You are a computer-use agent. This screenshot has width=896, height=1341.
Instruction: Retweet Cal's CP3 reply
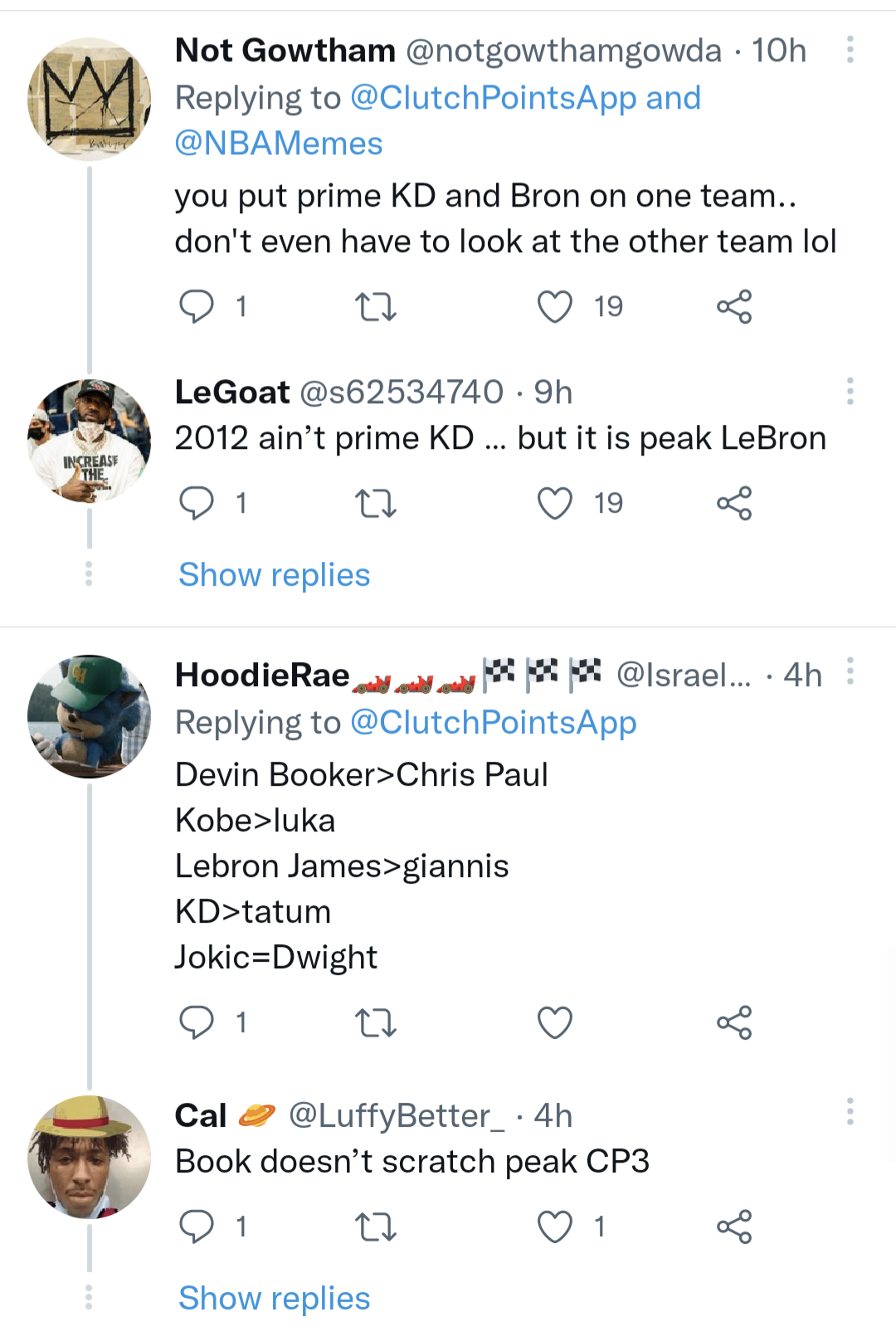(377, 1226)
